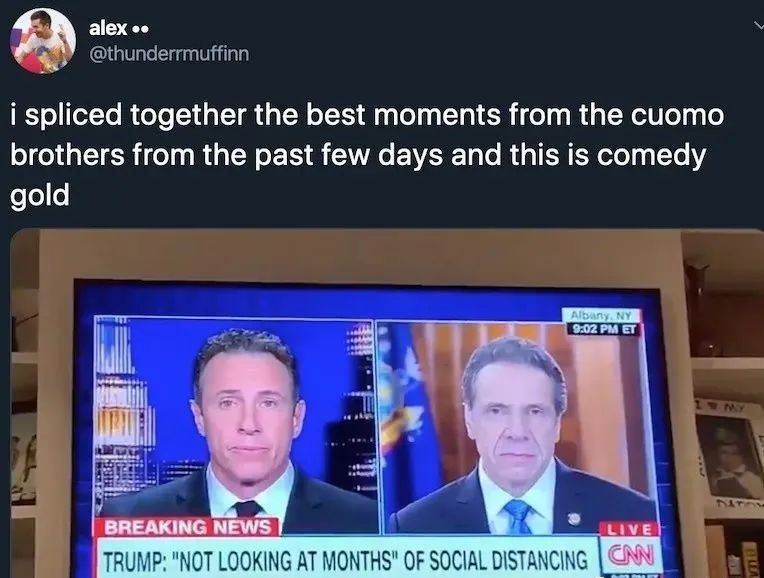Open alex's profile picture avatar

click(43, 41)
